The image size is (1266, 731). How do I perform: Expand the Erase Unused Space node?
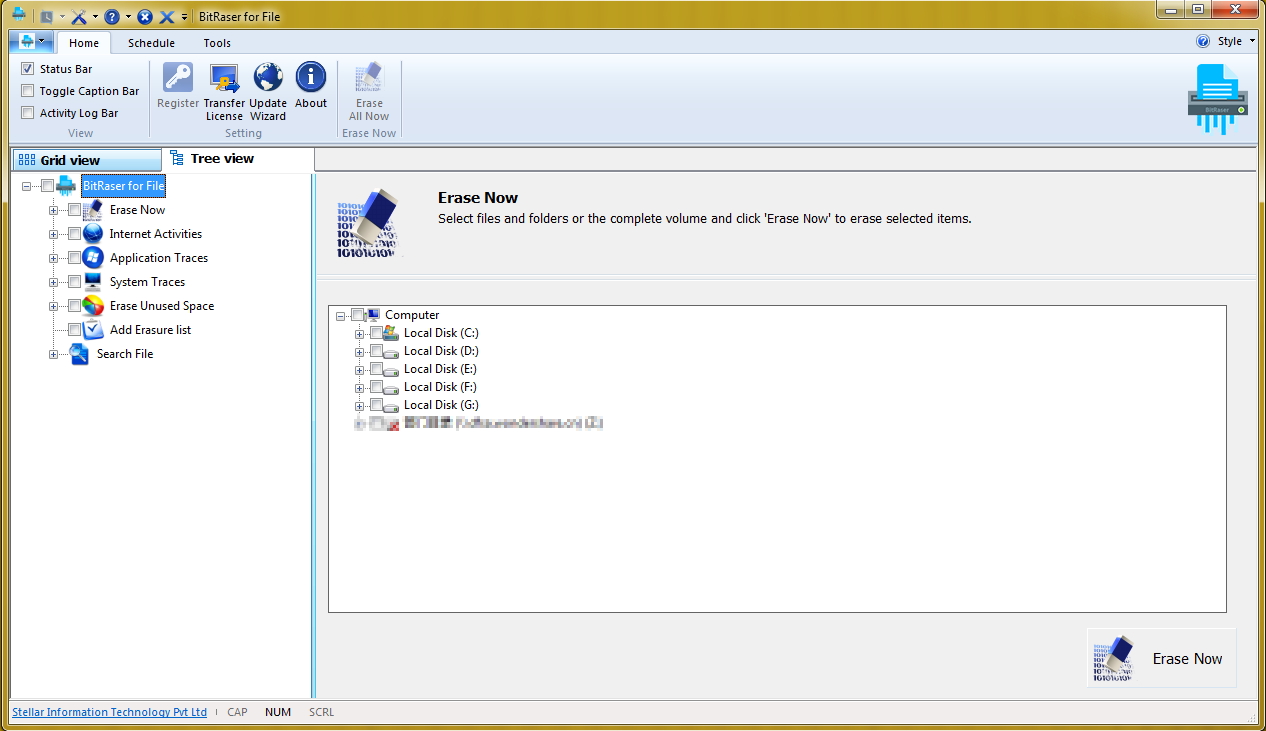(54, 306)
